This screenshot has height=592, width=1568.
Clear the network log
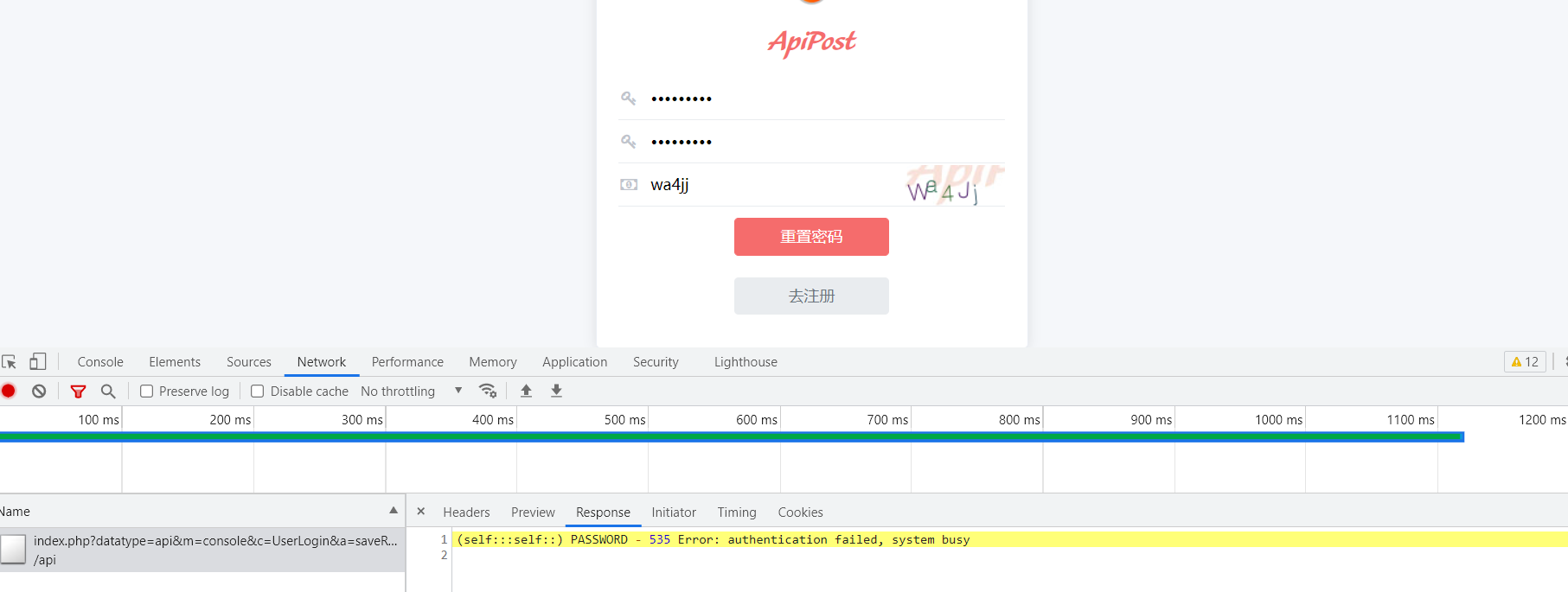(39, 391)
